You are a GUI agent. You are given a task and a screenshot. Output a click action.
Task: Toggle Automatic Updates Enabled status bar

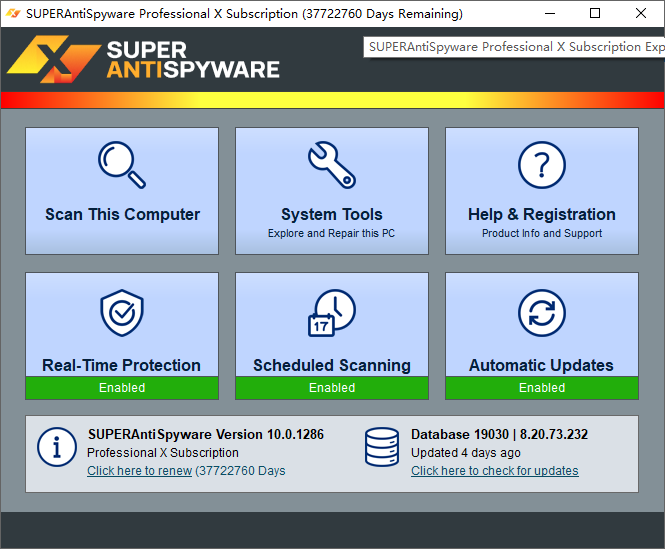tap(542, 387)
